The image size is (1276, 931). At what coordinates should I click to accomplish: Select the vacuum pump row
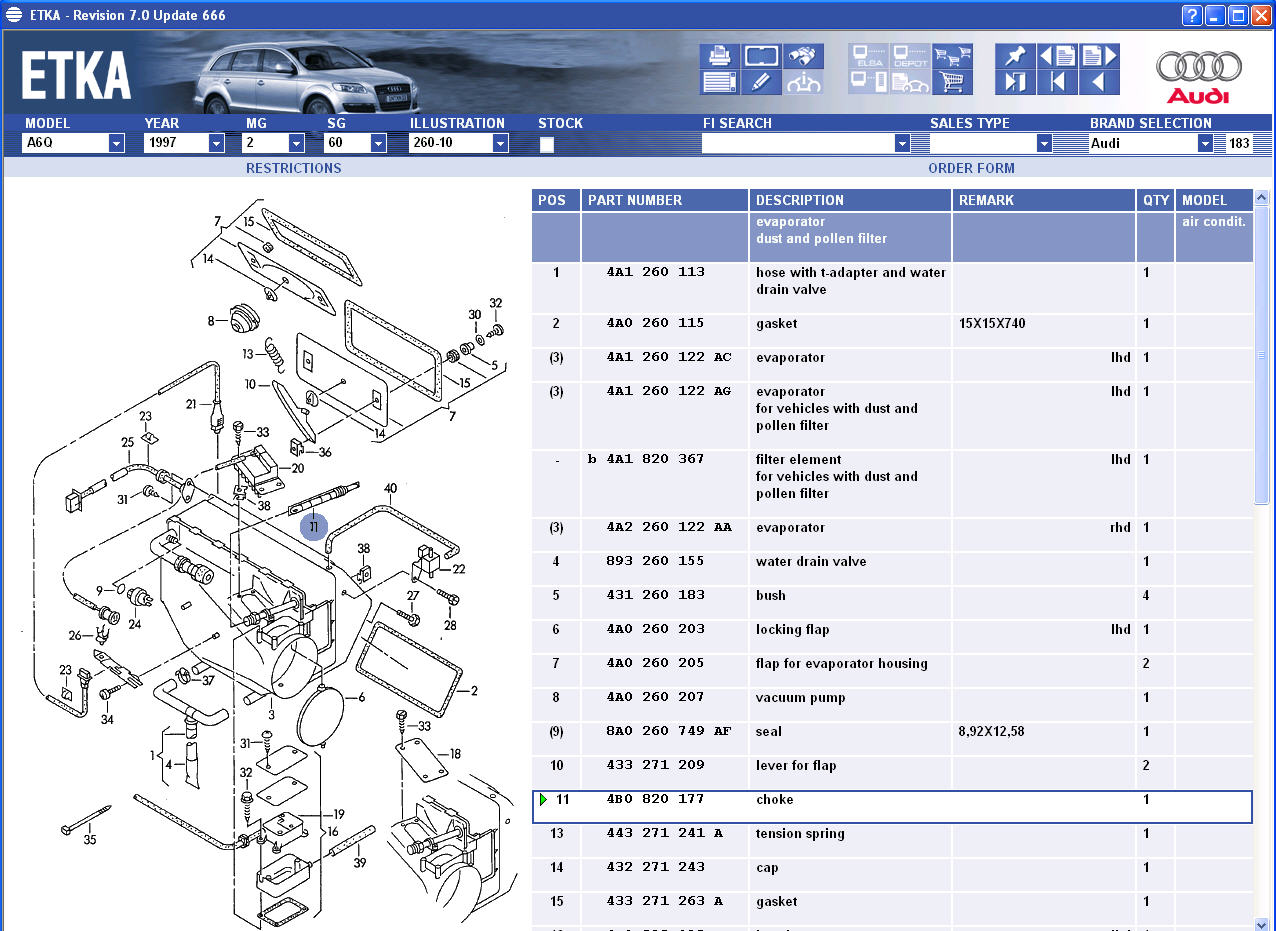pos(892,705)
